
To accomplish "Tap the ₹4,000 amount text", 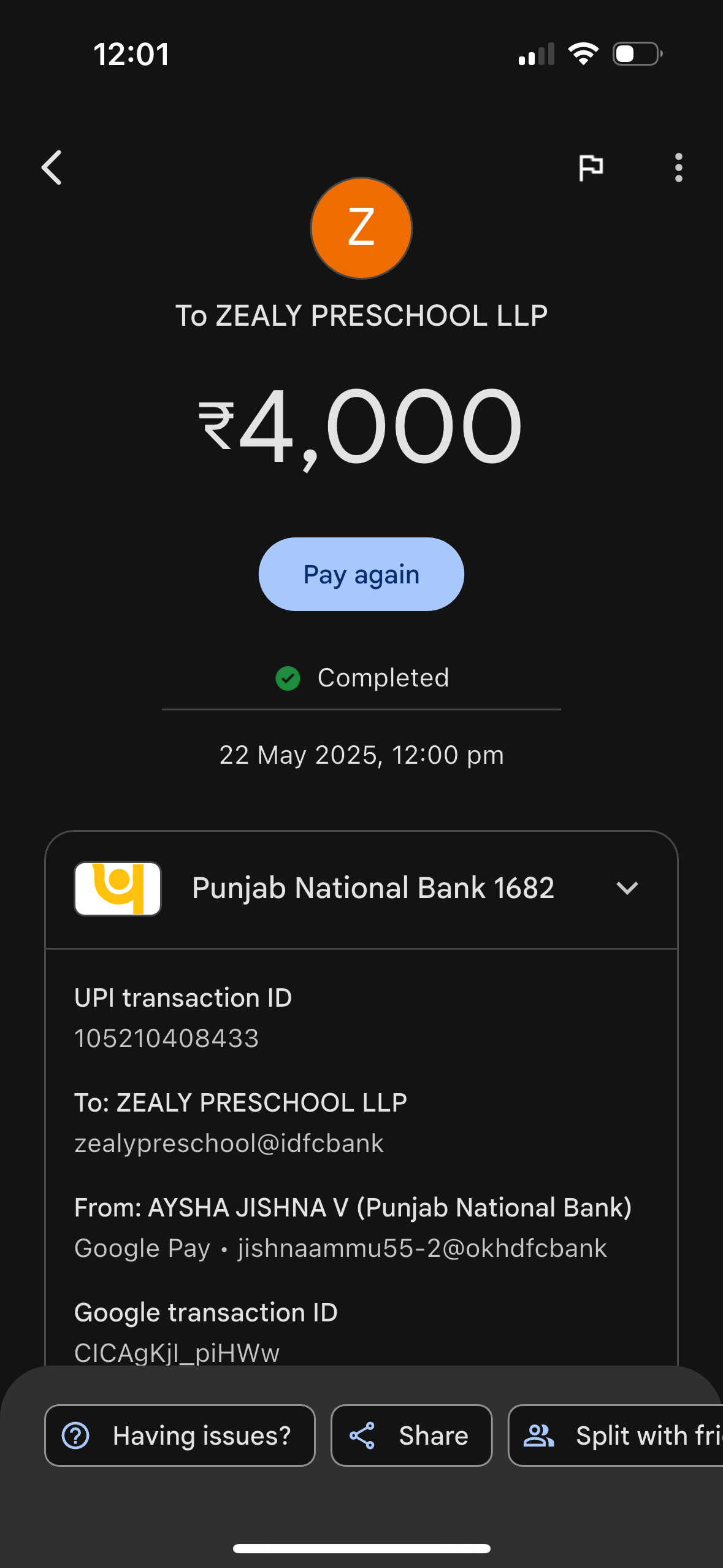I will (361, 427).
